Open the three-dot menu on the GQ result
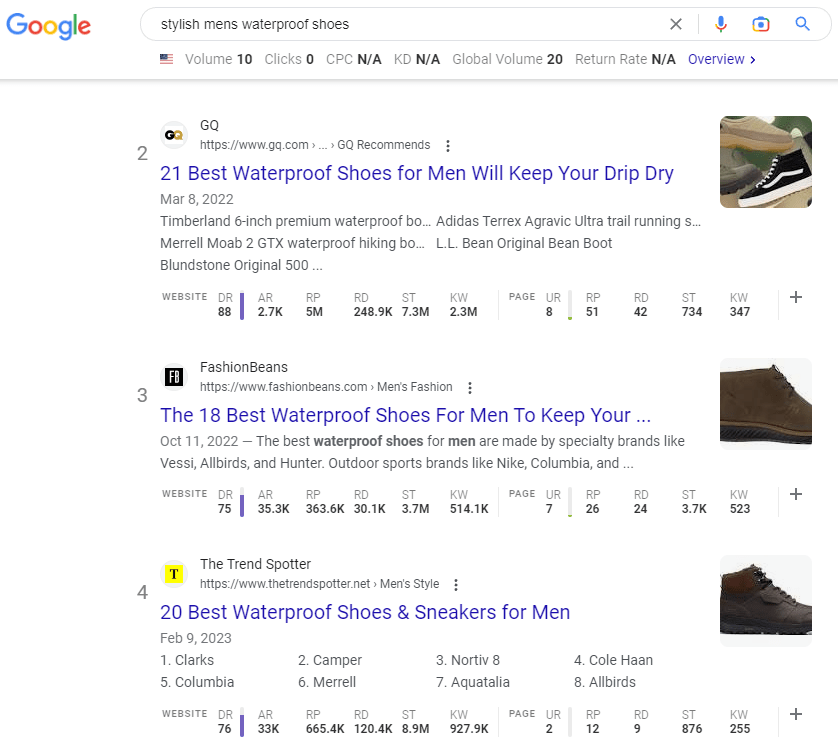Screen dimensions: 838x747 pos(448,145)
